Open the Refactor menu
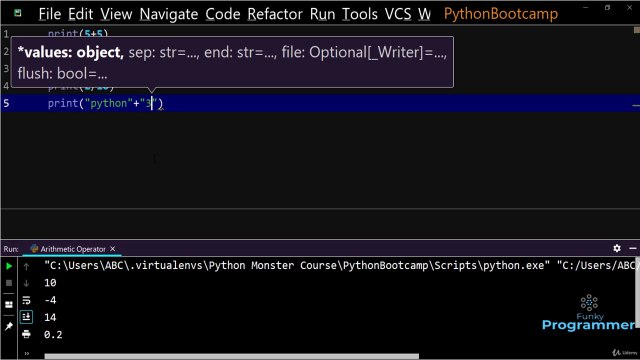The image size is (640, 360). [x=275, y=14]
